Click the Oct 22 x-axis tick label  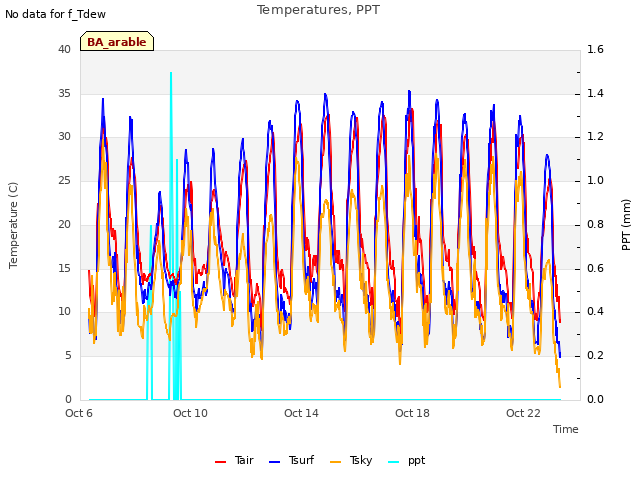[x=523, y=413]
